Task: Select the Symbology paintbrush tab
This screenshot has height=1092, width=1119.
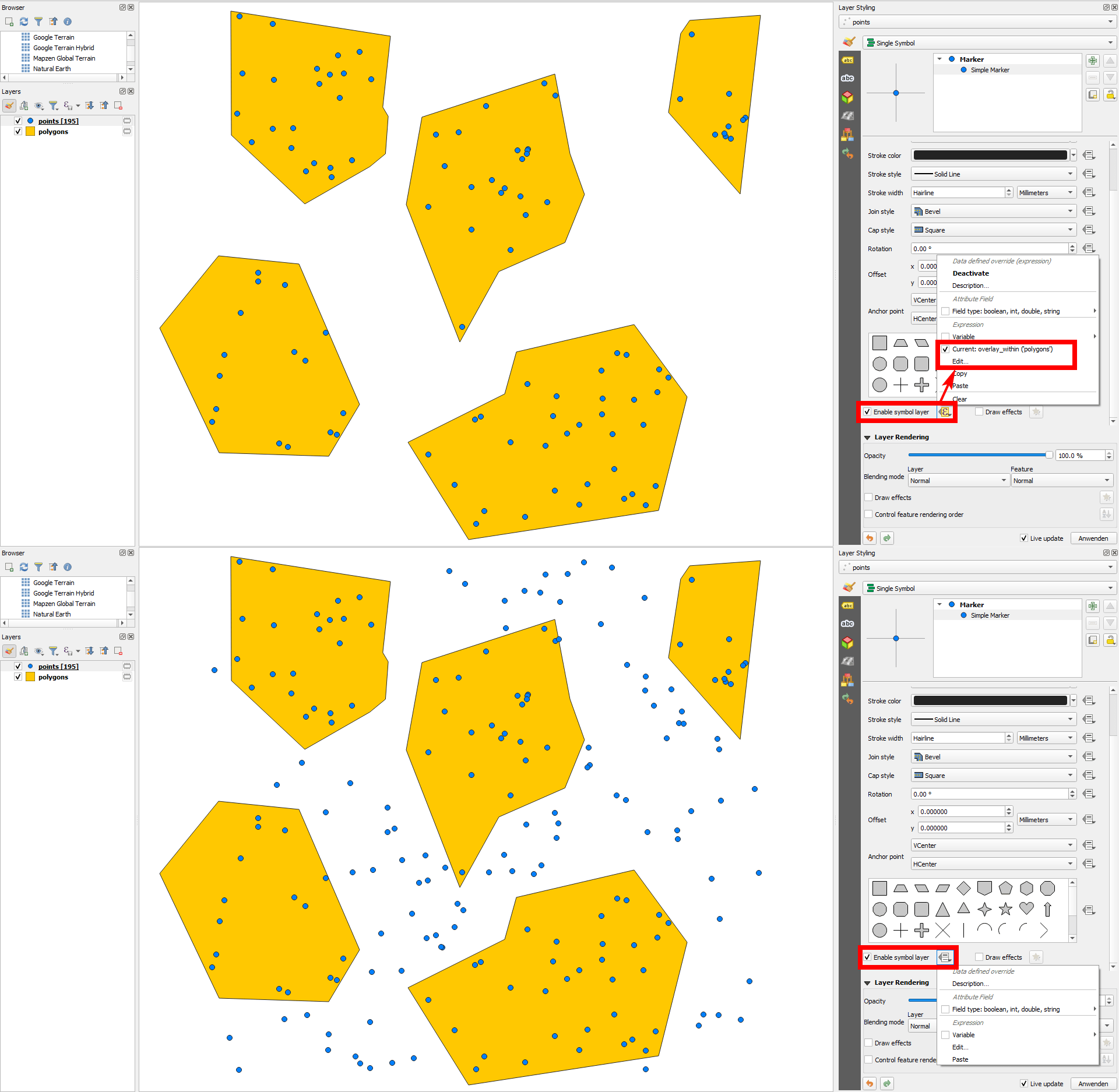Action: pos(849,41)
